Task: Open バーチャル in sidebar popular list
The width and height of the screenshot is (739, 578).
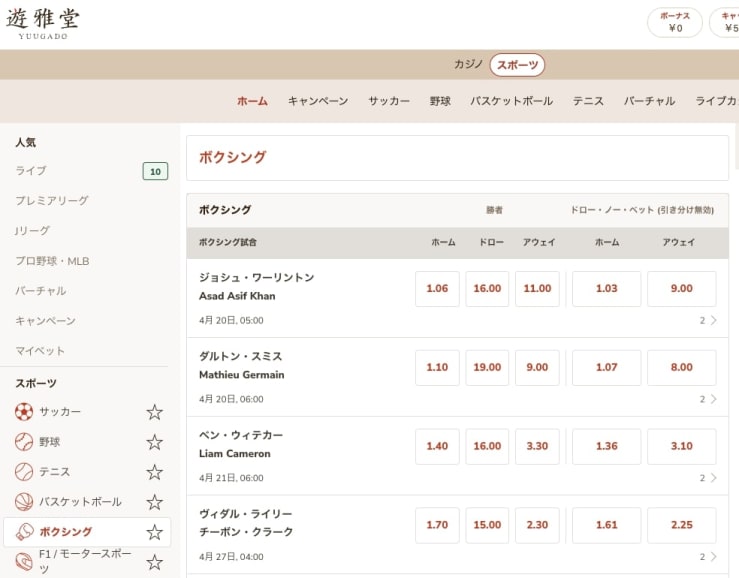Action: [41, 291]
